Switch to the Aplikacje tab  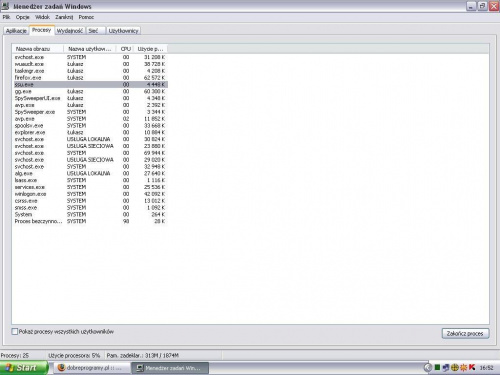point(16,31)
